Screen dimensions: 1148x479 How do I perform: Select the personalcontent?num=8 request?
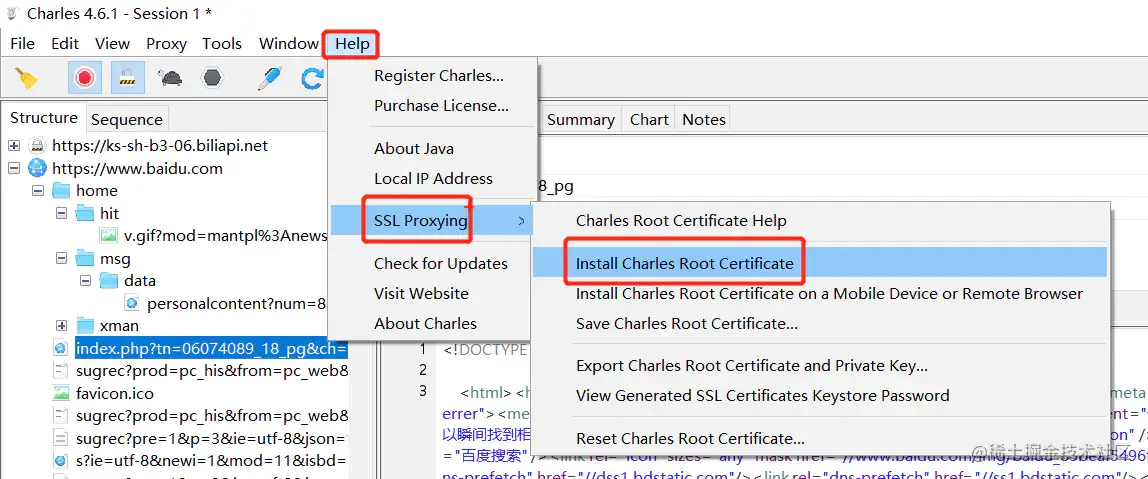[x=236, y=303]
